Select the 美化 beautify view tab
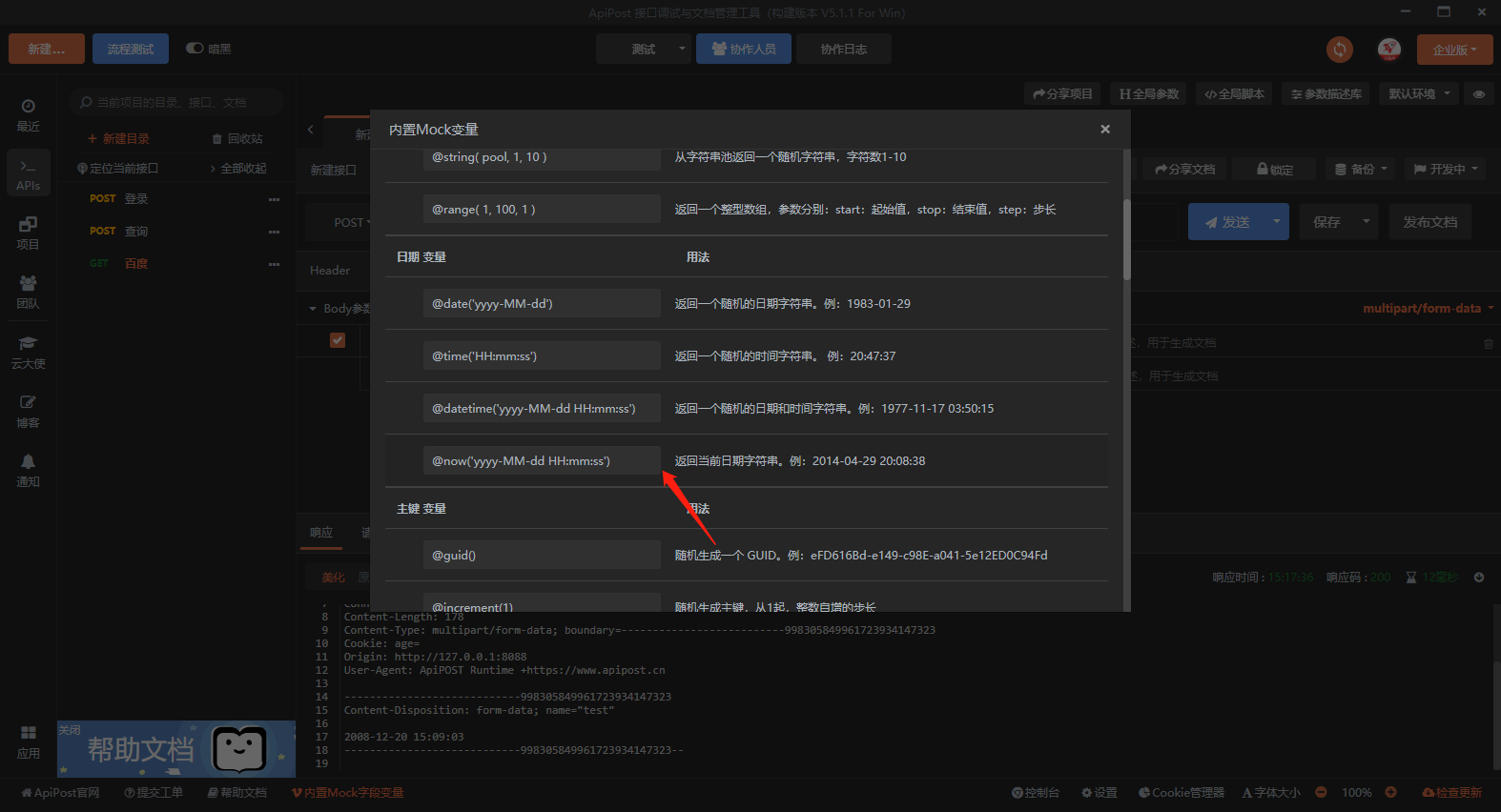1501x812 pixels. [333, 578]
